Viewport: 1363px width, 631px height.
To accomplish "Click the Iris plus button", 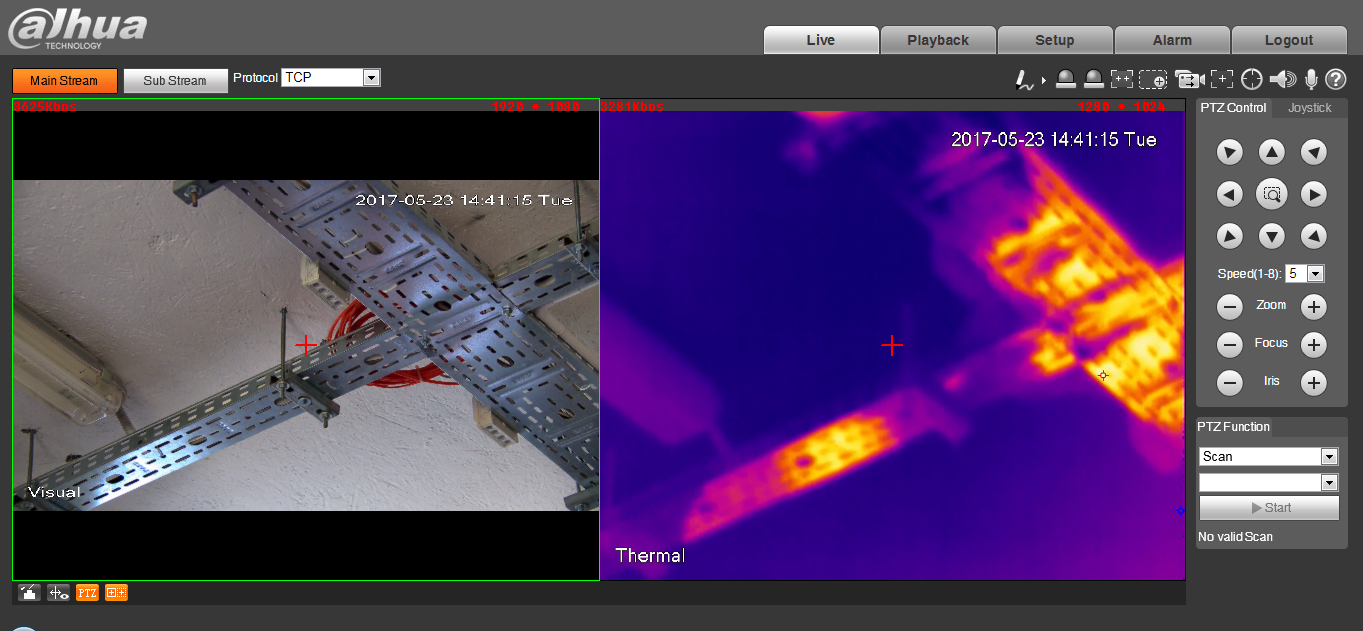I will [1313, 382].
